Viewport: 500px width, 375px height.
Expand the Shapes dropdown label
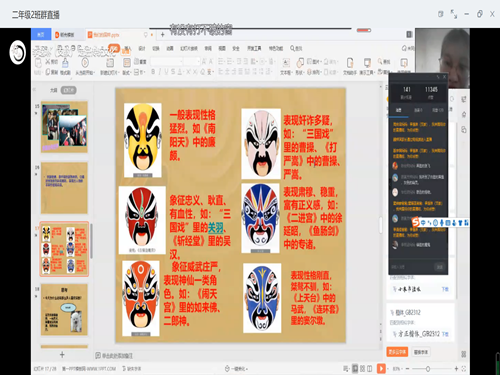coord(300,72)
